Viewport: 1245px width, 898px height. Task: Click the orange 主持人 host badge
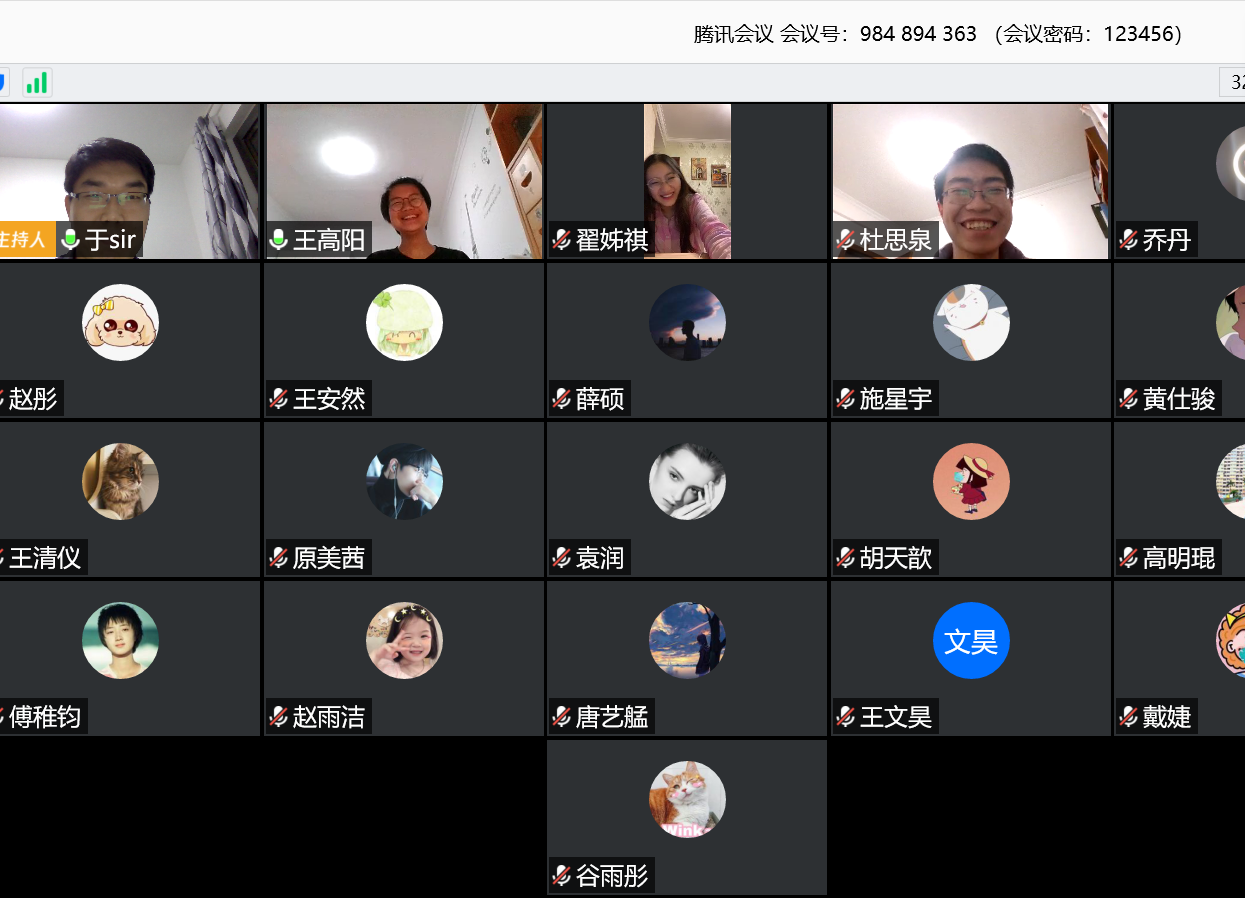coord(24,240)
